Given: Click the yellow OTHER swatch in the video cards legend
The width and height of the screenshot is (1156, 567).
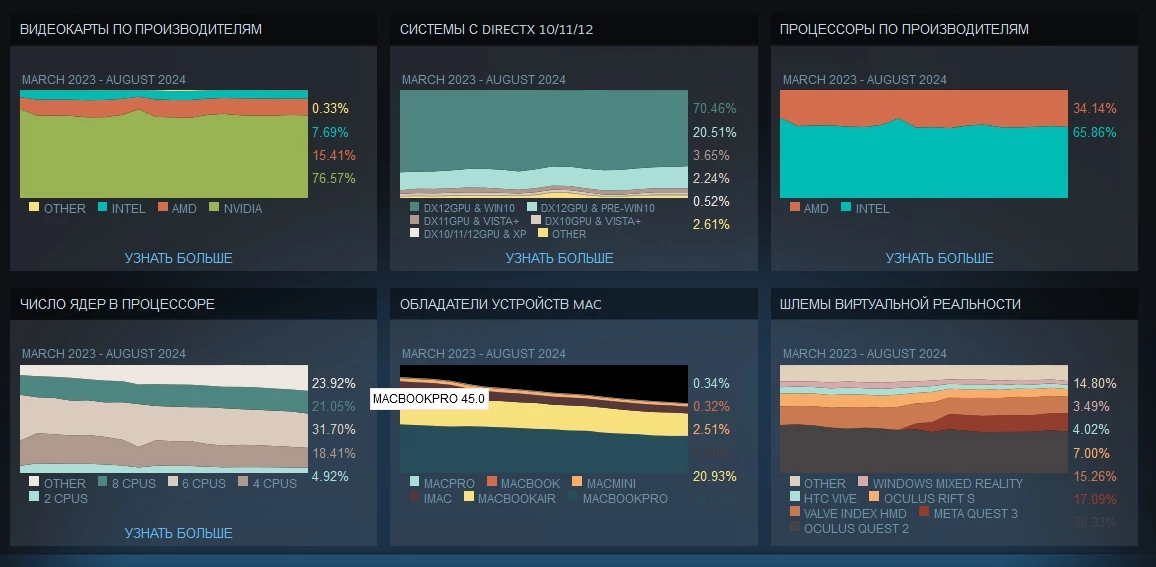Looking at the screenshot, I should point(34,208).
